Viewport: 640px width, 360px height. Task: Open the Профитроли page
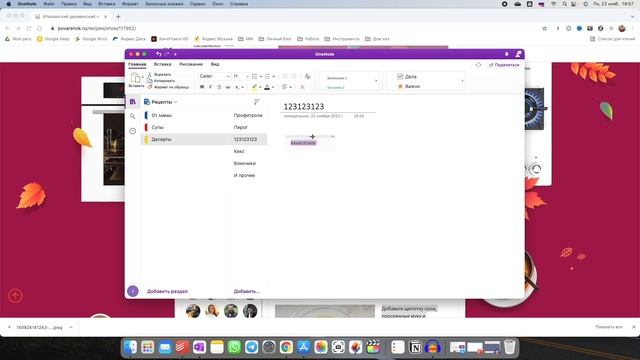248,116
